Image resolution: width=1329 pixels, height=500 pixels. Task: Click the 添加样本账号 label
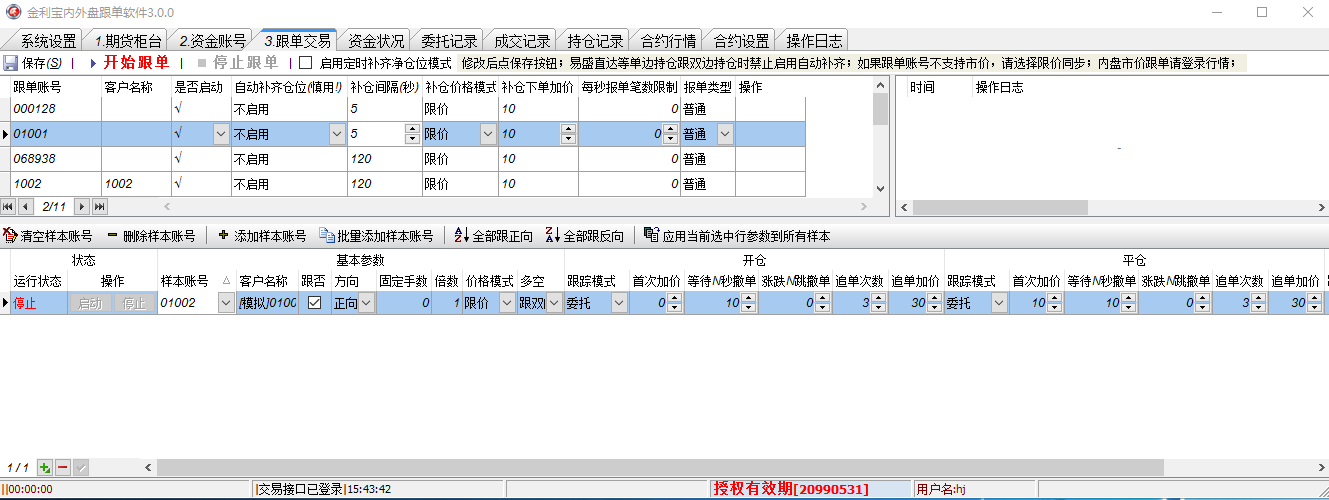coord(270,236)
